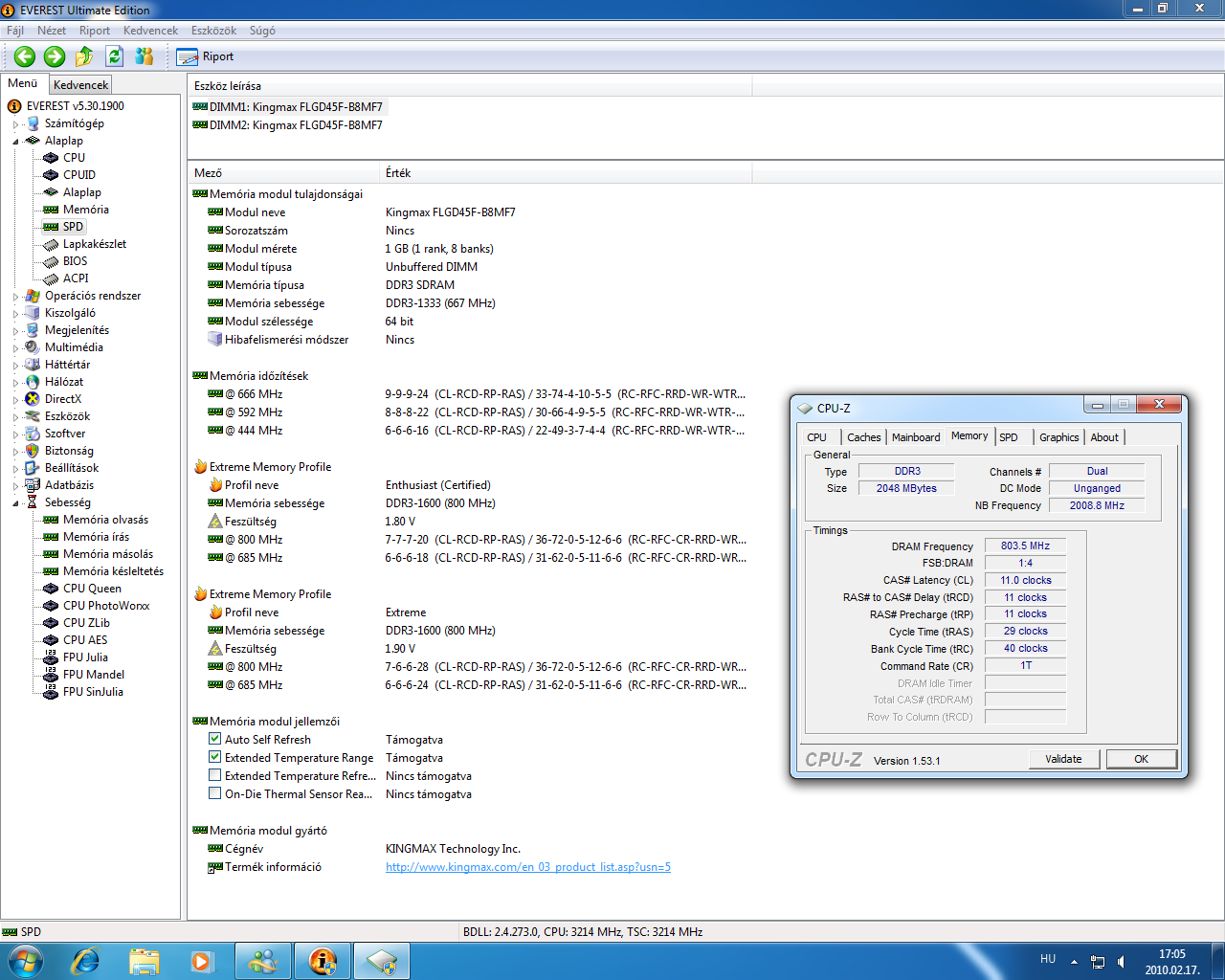Screen dimensions: 1225x980
Task: Expand Megjelenítés tree node
Action: tap(15, 331)
